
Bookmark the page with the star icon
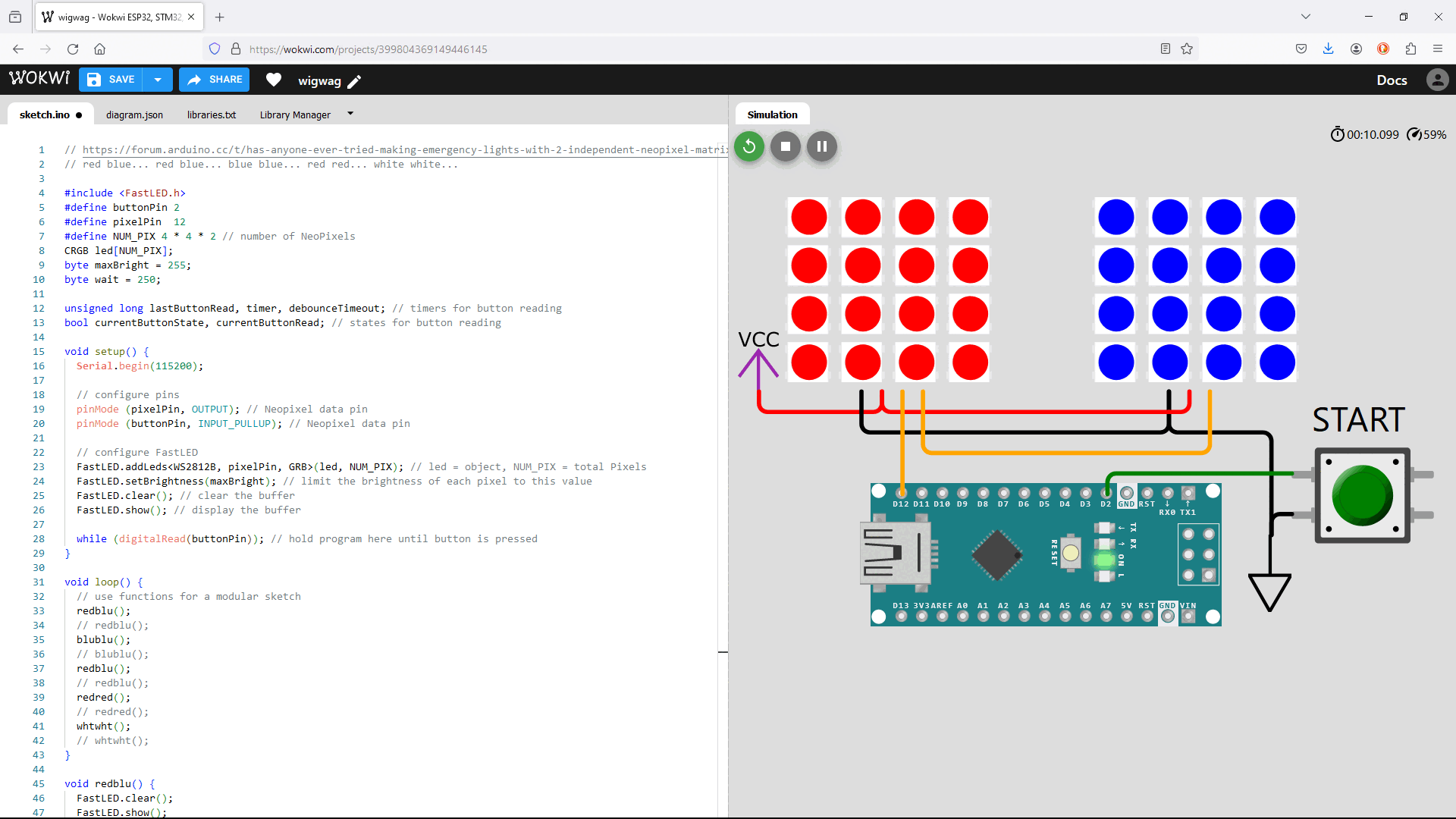1188,49
